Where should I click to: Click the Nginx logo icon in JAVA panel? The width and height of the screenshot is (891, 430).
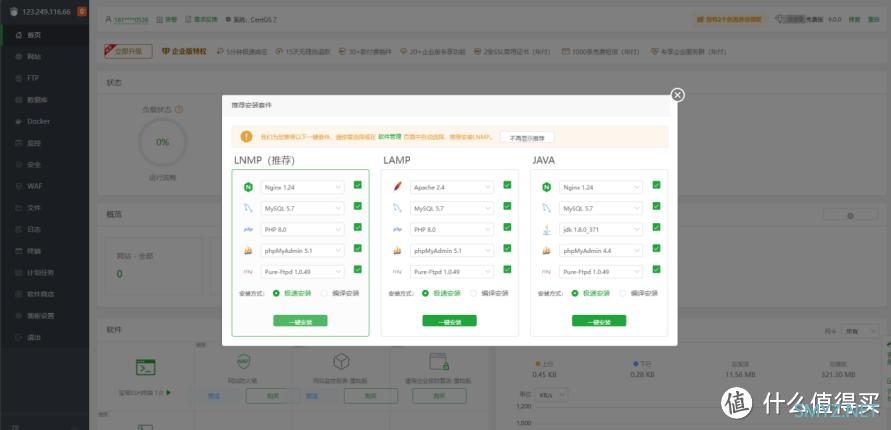[546, 187]
